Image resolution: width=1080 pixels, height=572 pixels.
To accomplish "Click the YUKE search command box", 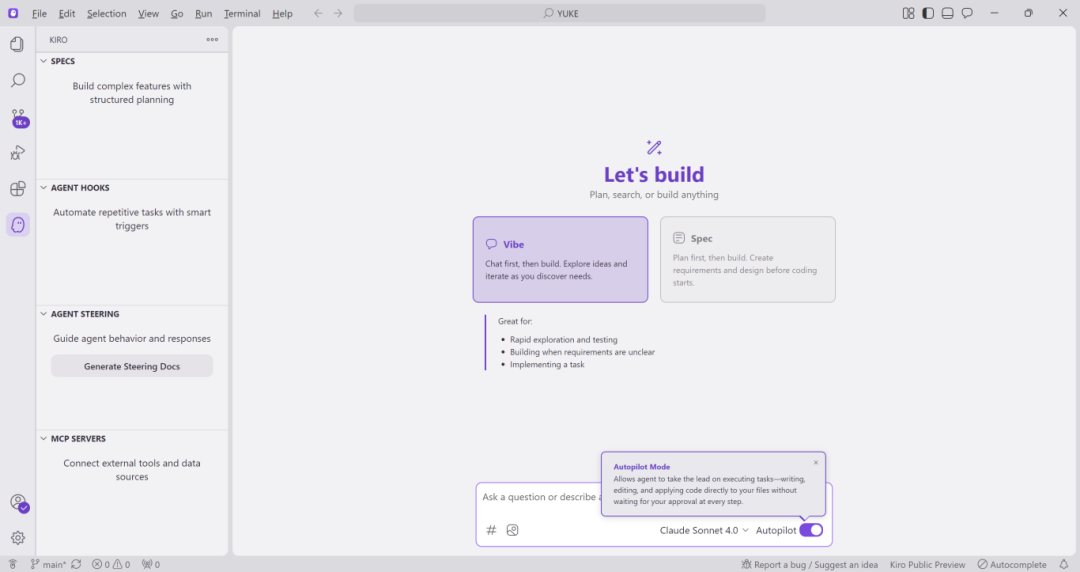I will pos(559,13).
